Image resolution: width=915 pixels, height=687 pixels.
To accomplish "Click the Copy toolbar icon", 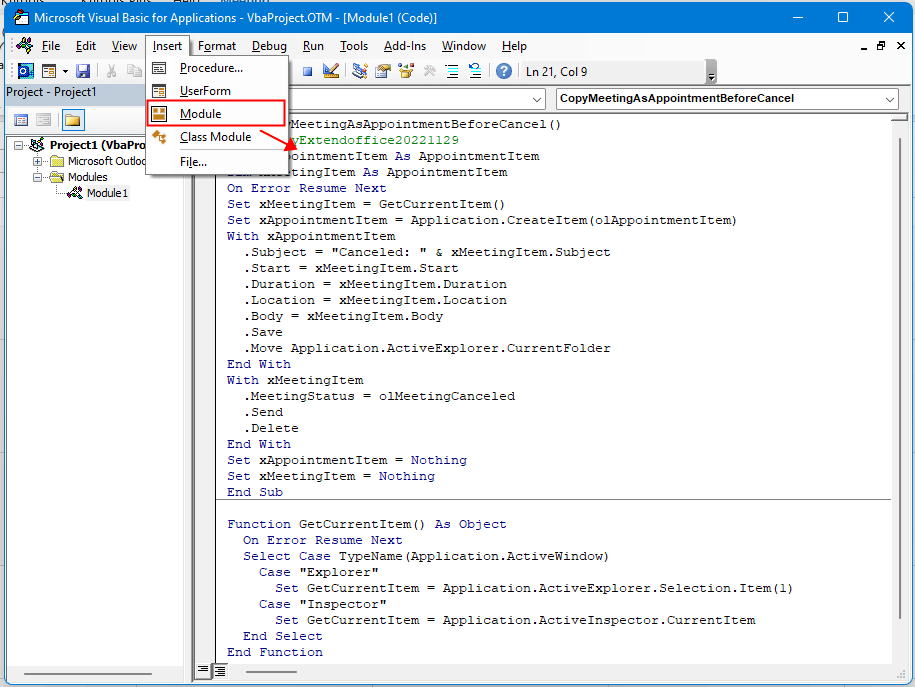I will (134, 71).
